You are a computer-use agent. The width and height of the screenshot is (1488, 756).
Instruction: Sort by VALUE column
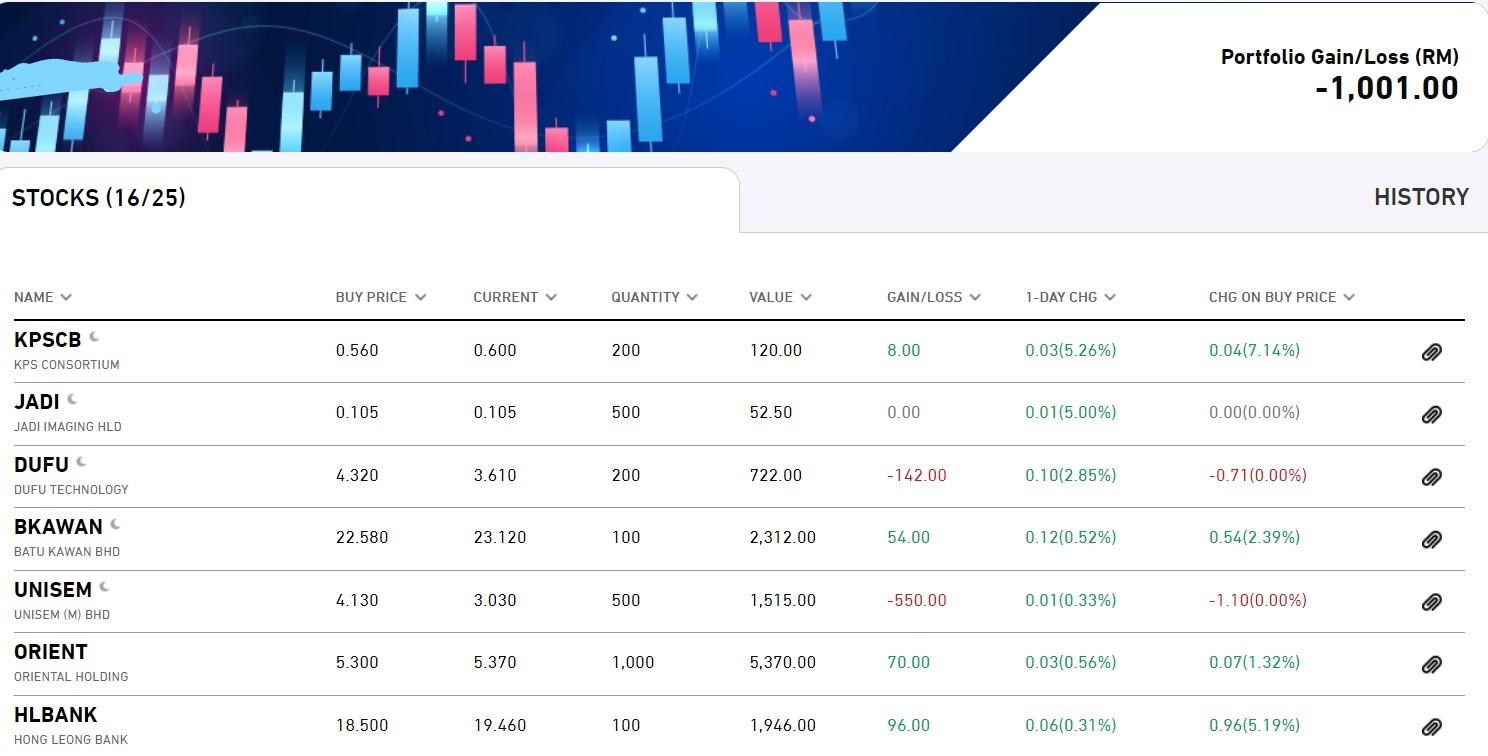tap(780, 297)
